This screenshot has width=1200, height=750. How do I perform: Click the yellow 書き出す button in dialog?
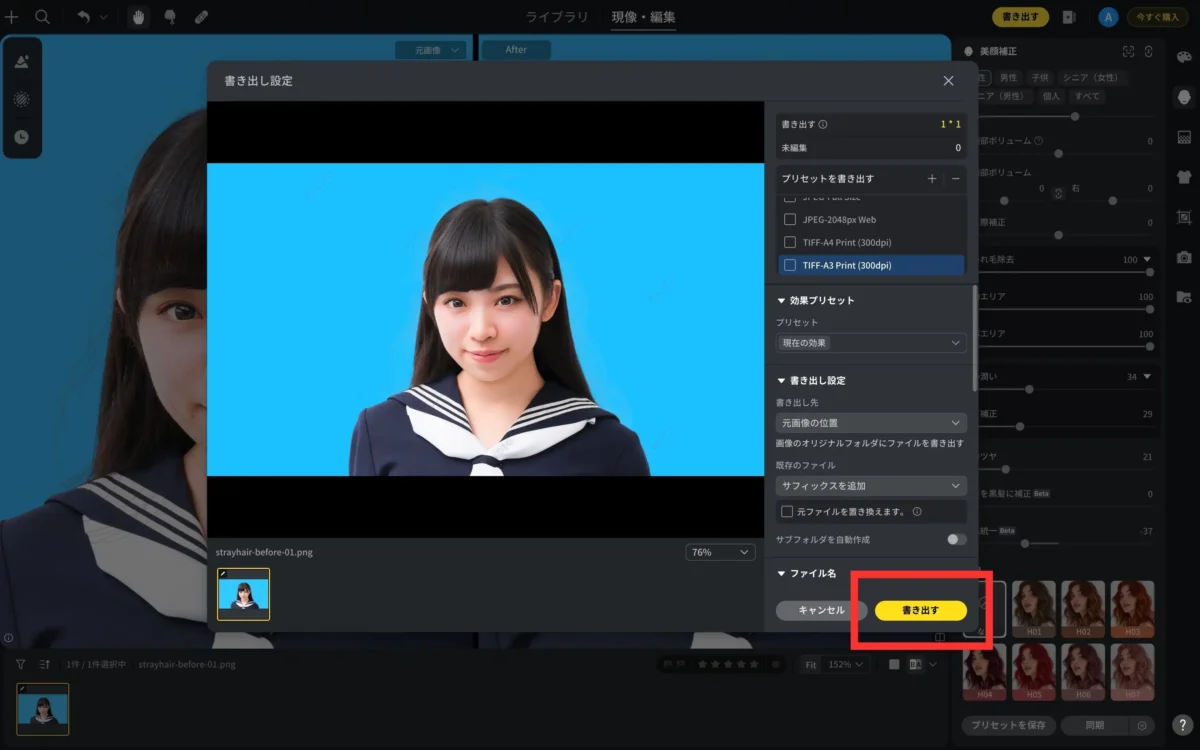920,610
